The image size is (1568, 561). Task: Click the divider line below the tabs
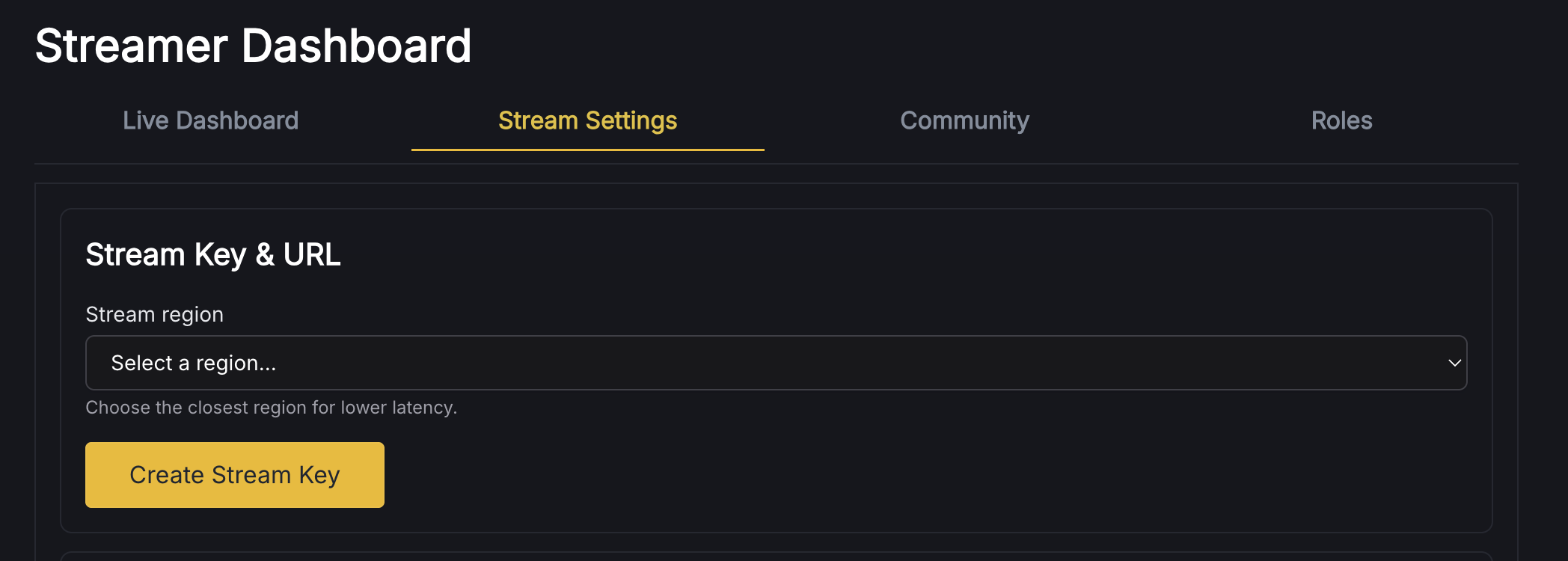click(776, 164)
